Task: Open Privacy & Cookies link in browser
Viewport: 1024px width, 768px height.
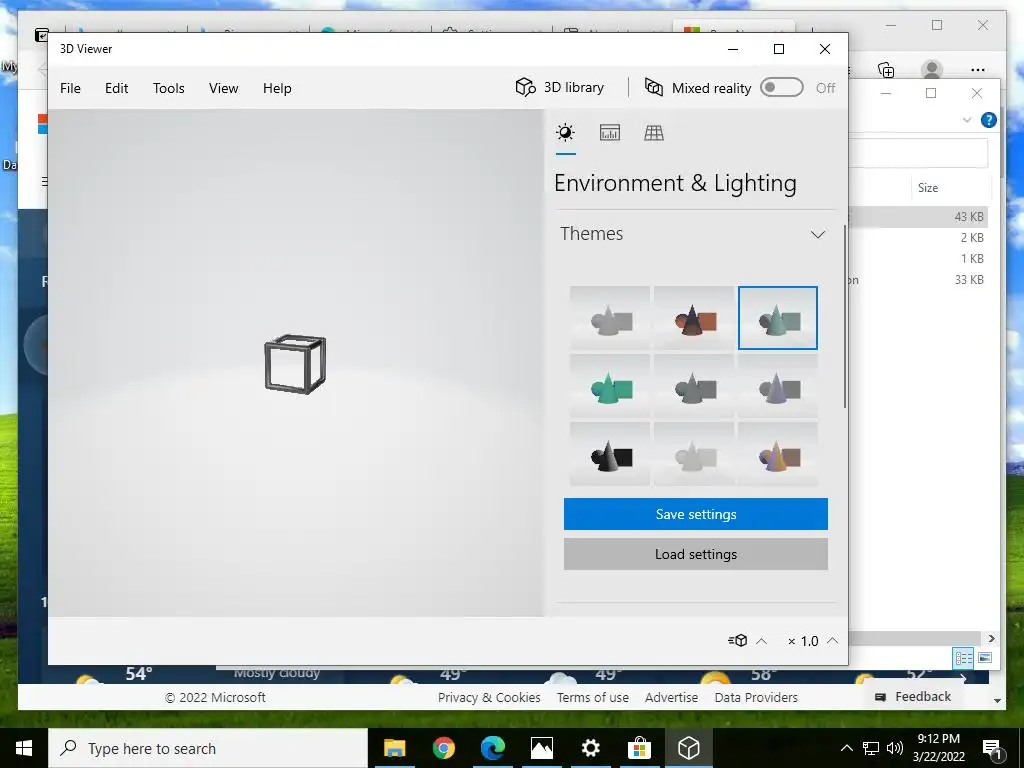Action: pyautogui.click(x=489, y=697)
